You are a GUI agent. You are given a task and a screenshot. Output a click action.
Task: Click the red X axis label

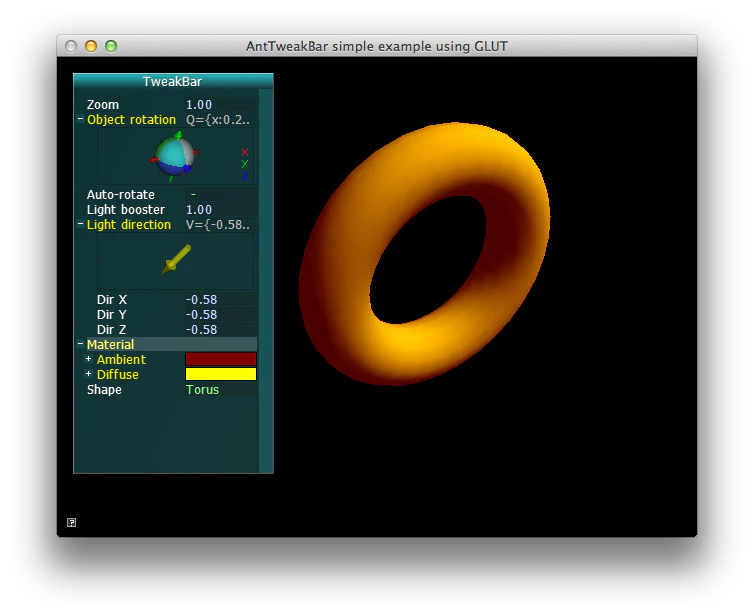click(x=245, y=152)
